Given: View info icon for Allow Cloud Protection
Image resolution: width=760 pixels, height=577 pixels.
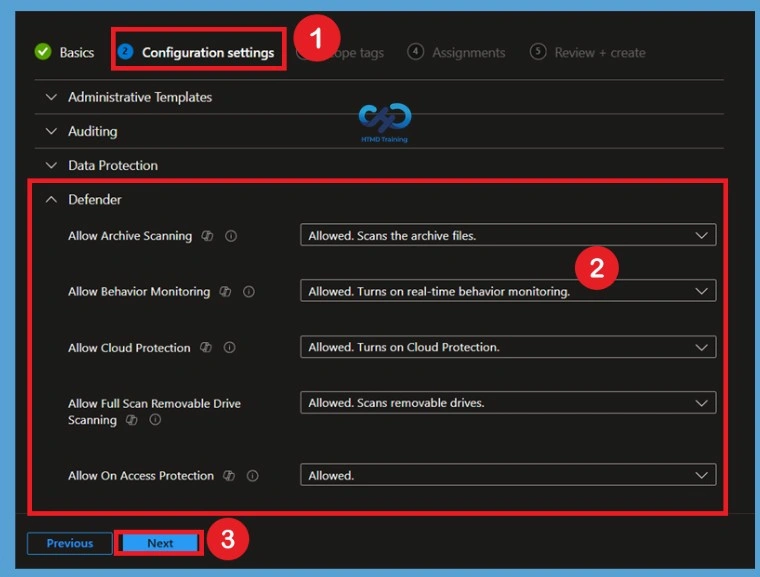Looking at the screenshot, I should click(230, 348).
